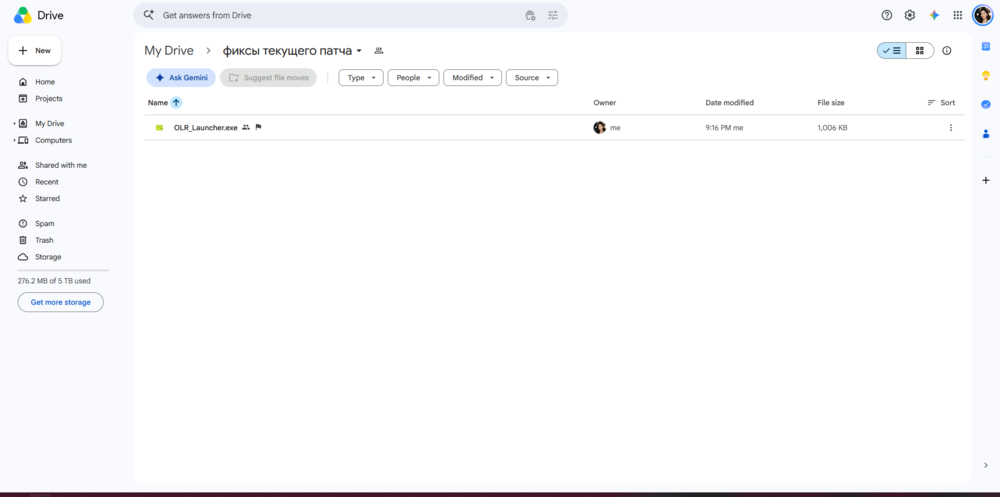1000x497 pixels.
Task: Switch to list layout view
Action: coord(892,50)
